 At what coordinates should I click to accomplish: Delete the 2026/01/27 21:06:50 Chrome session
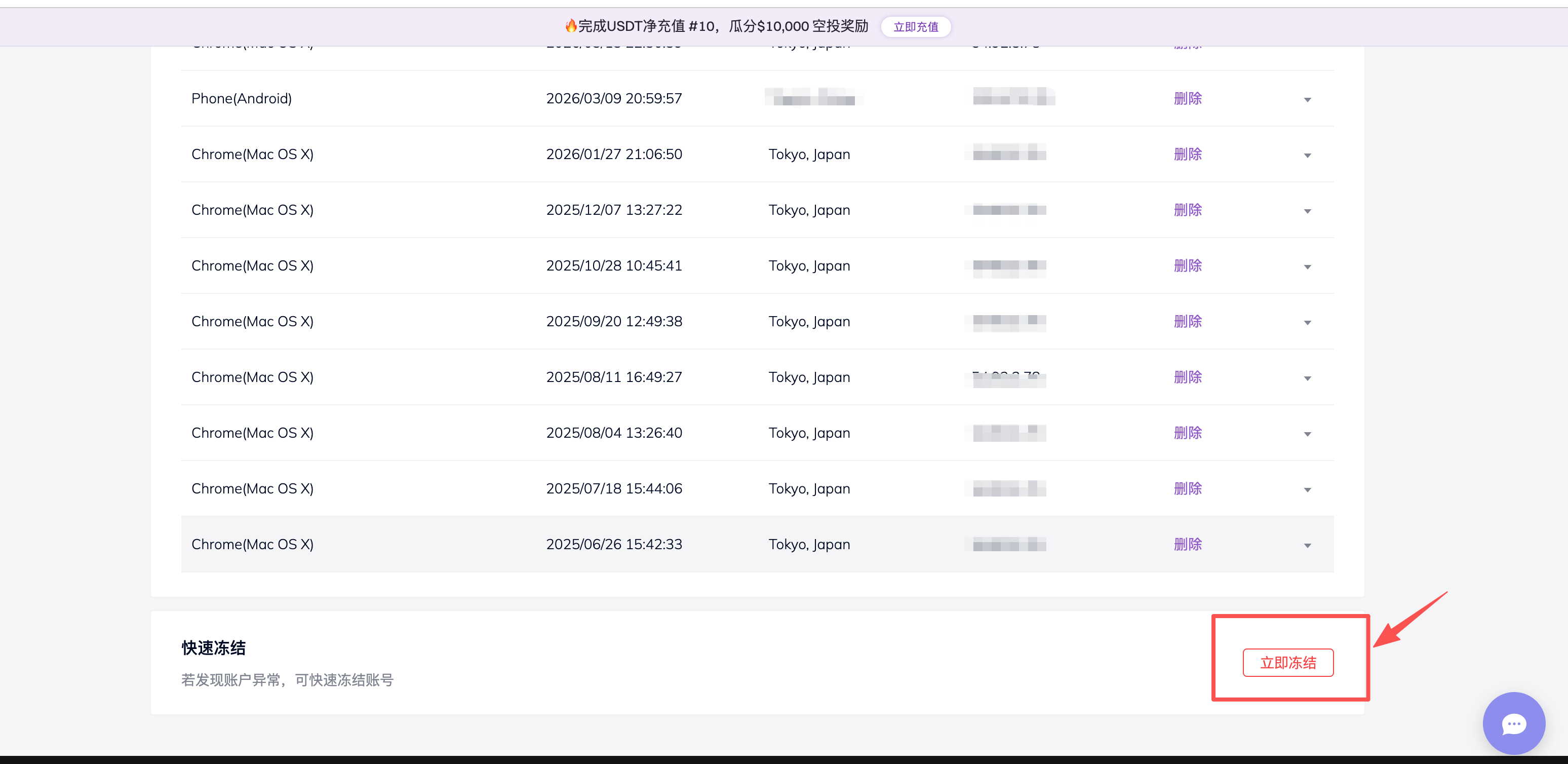[1187, 154]
